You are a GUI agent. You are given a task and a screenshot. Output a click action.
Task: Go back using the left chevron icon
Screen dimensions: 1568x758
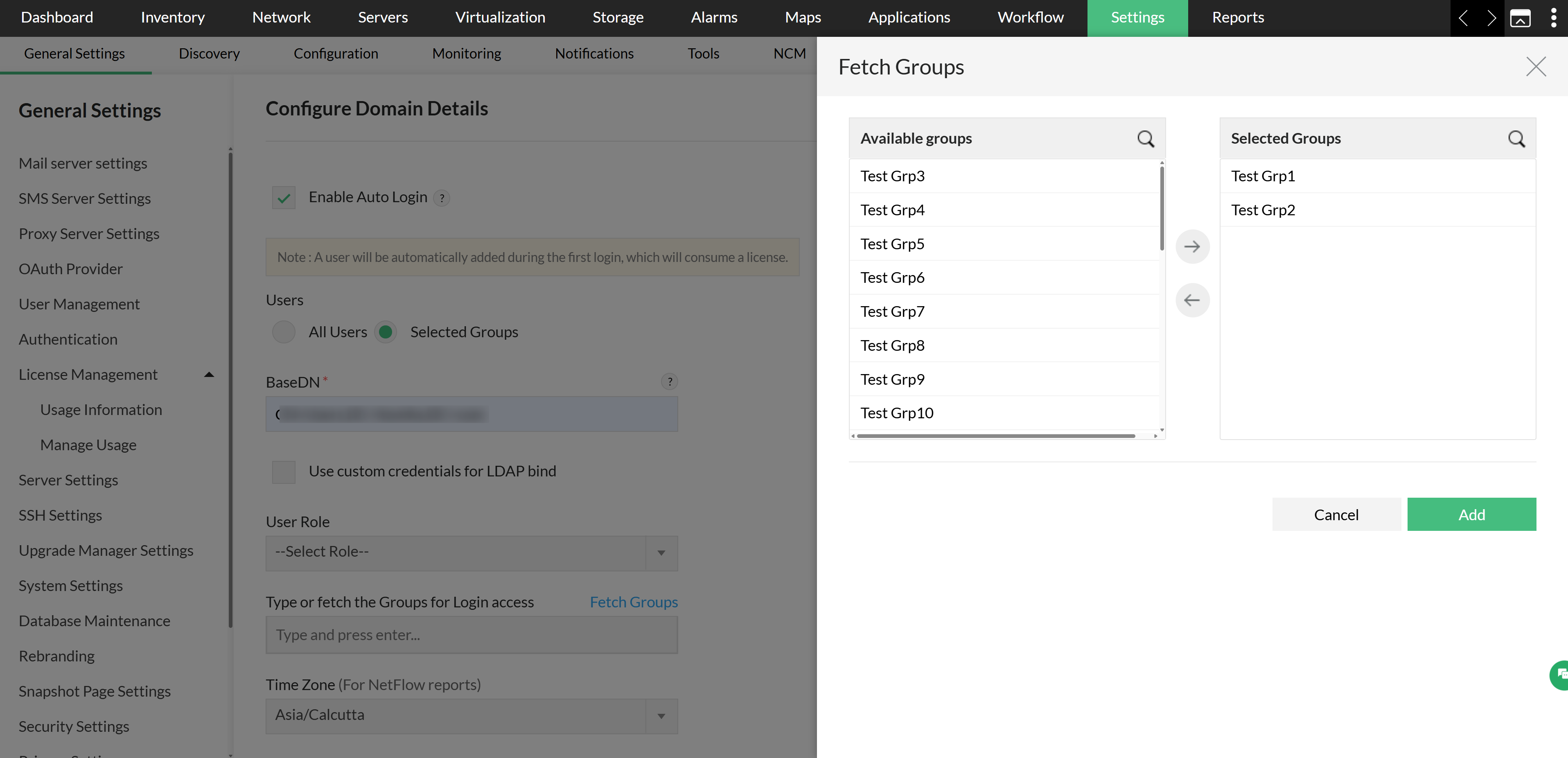1463,18
